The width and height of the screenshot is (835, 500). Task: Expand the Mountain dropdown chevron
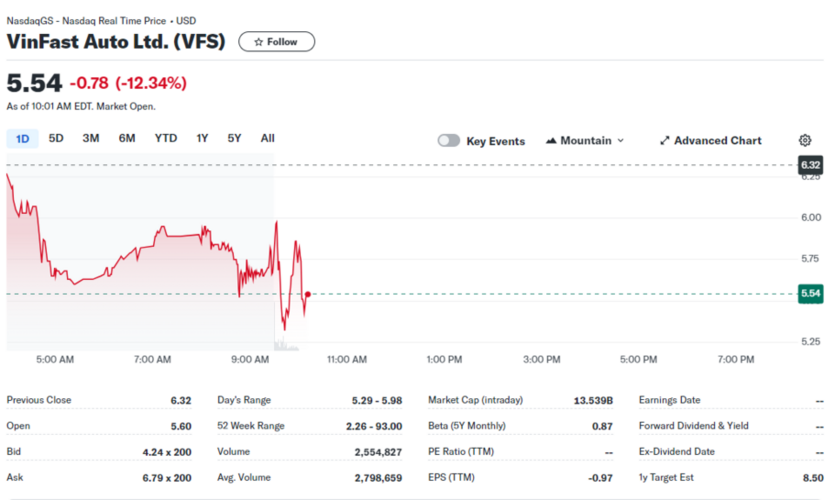[620, 141]
